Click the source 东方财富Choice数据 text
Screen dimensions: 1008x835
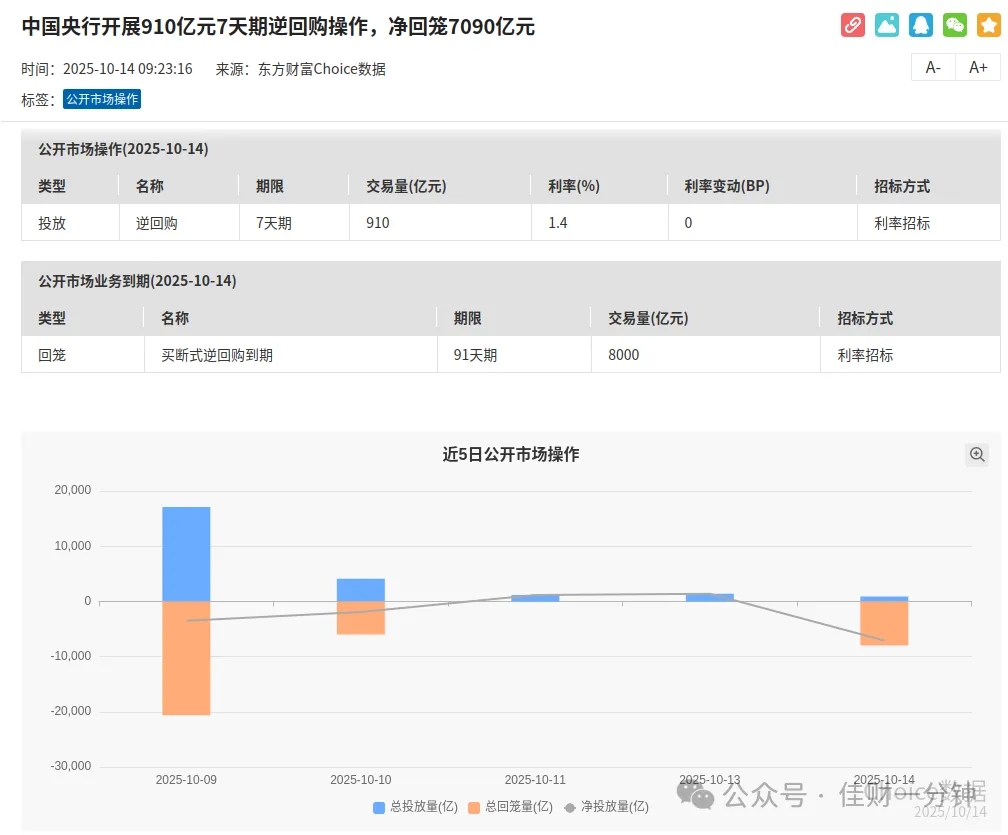pos(321,69)
